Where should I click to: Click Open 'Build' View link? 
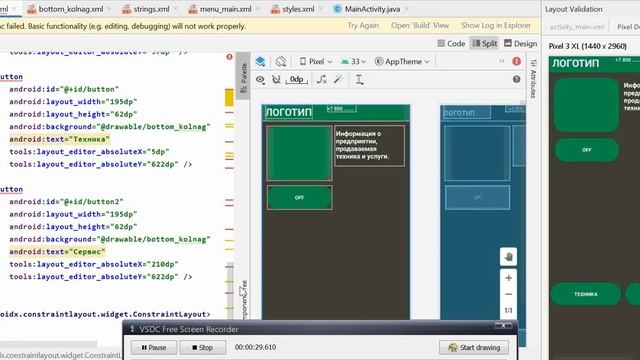[x=420, y=26]
